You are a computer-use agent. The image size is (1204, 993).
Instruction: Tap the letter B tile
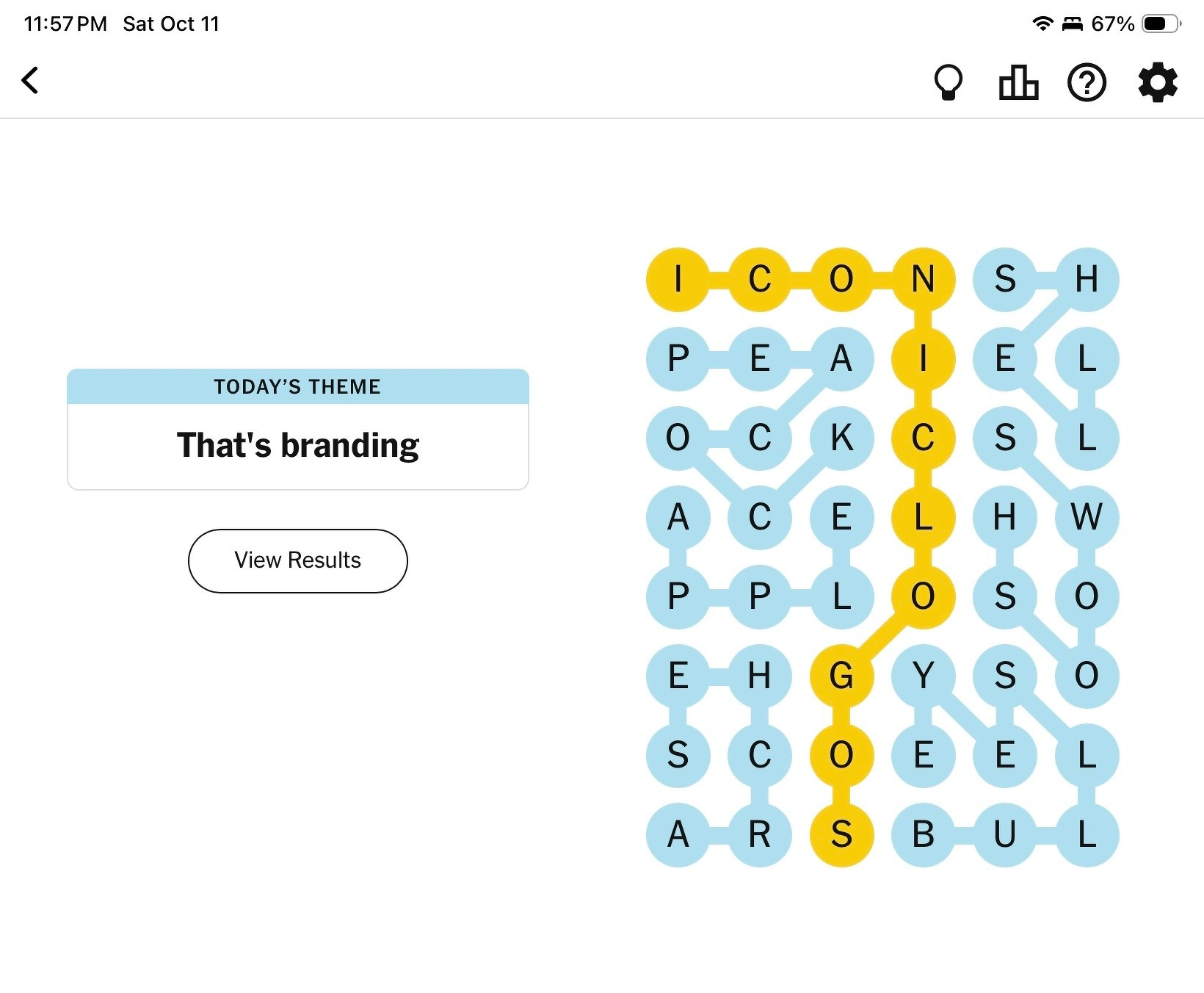[x=923, y=834]
